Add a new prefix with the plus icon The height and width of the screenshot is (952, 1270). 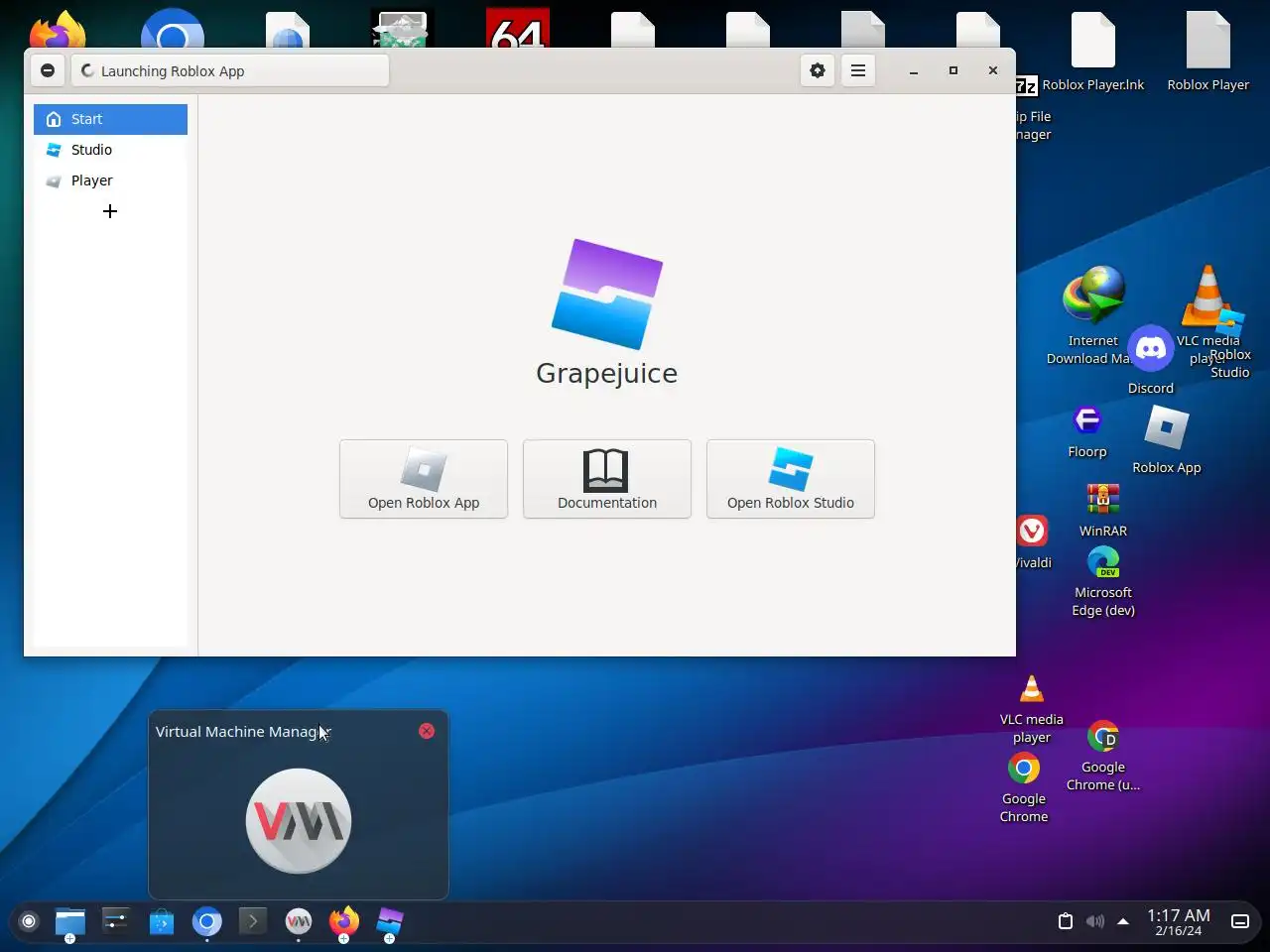[x=110, y=211]
